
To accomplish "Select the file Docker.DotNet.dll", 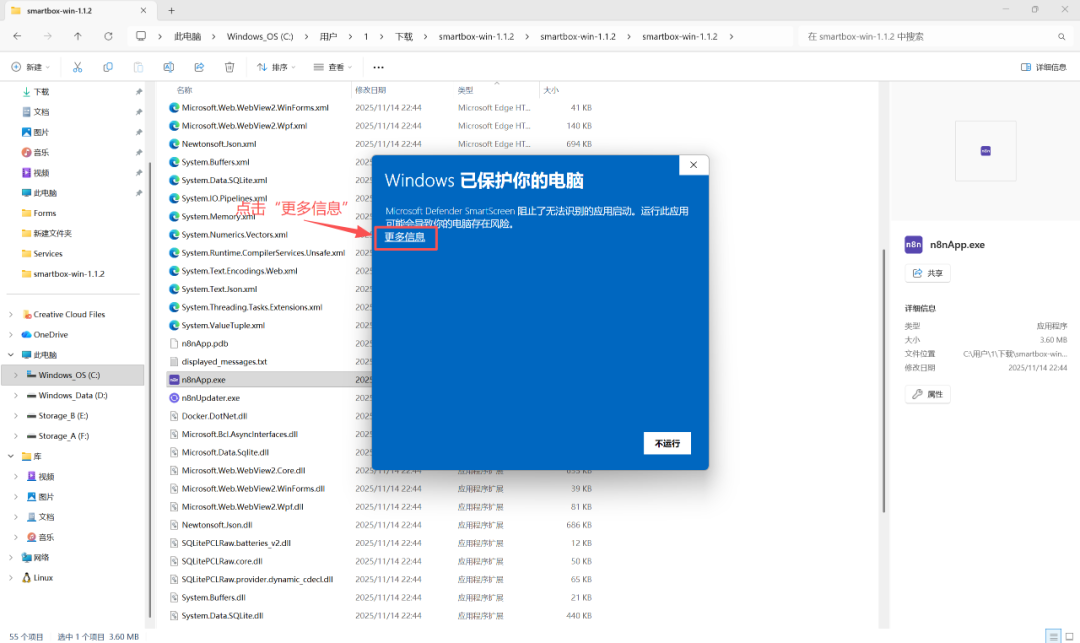I will pyautogui.click(x=214, y=416).
